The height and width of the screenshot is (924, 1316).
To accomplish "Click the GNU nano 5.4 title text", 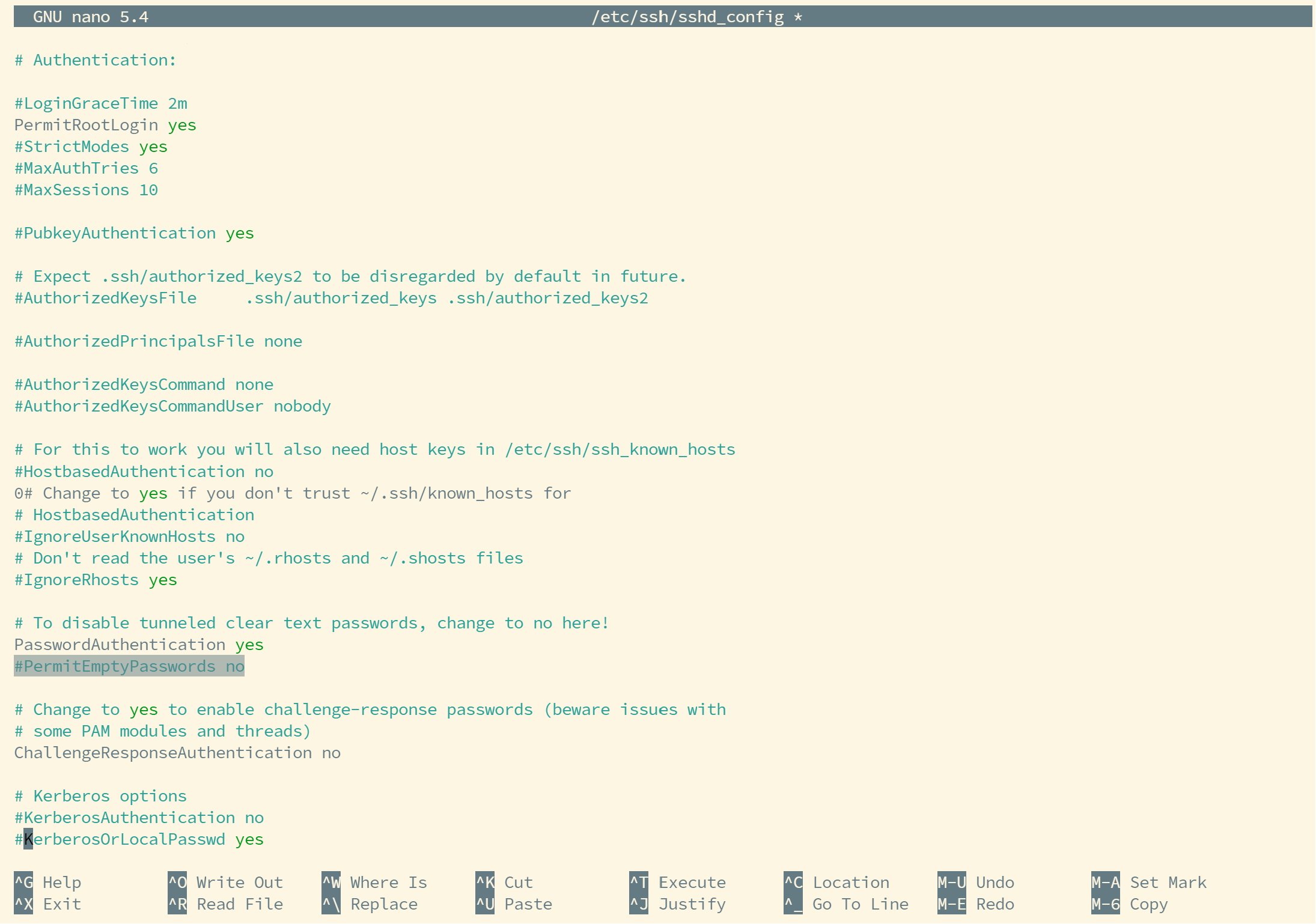I will click(91, 17).
